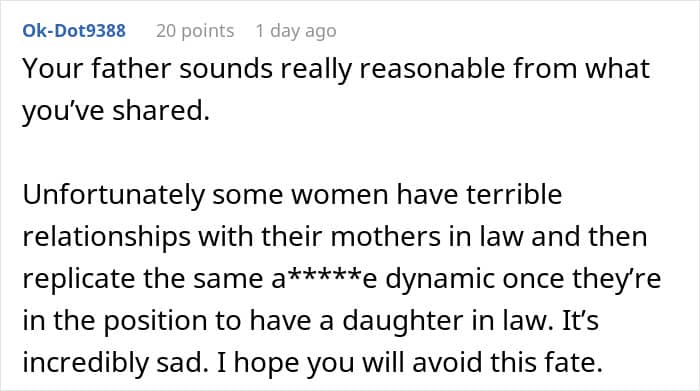Image resolution: width=700 pixels, height=391 pixels.
Task: Click the word dynamic in the comment
Action: coord(440,280)
